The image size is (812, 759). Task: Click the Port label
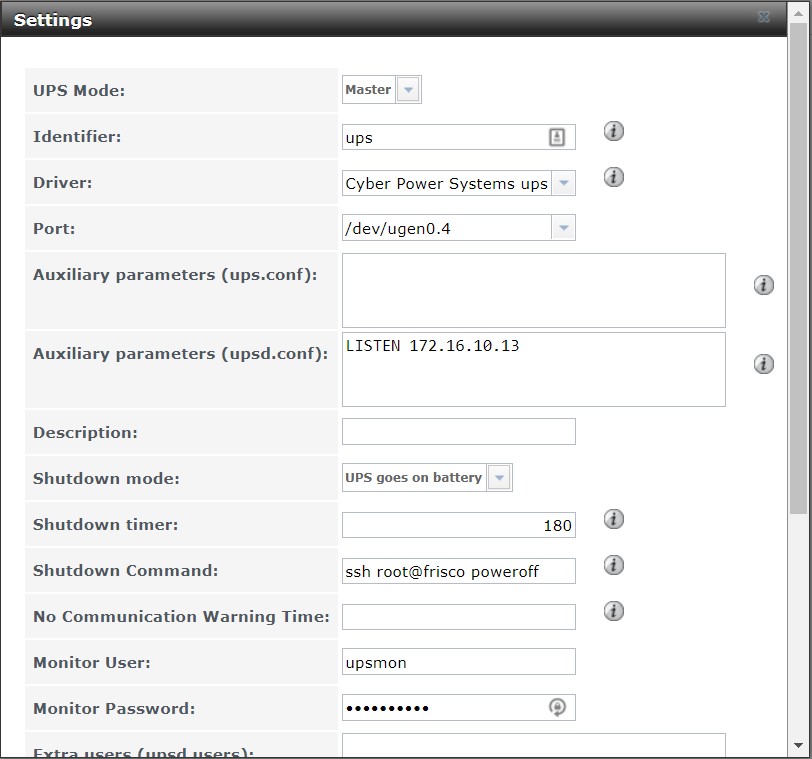point(54,229)
